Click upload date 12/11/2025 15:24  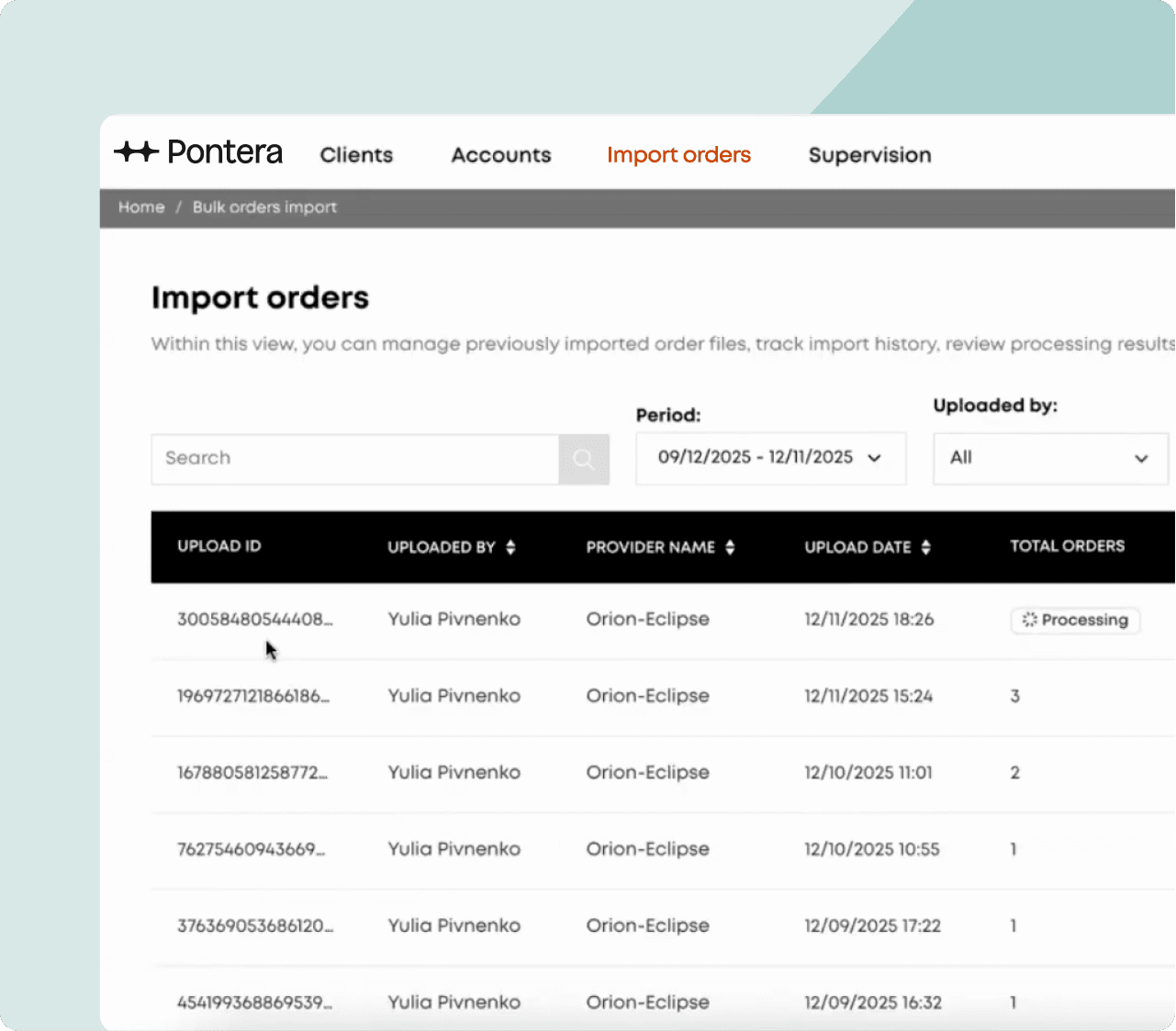pos(868,696)
